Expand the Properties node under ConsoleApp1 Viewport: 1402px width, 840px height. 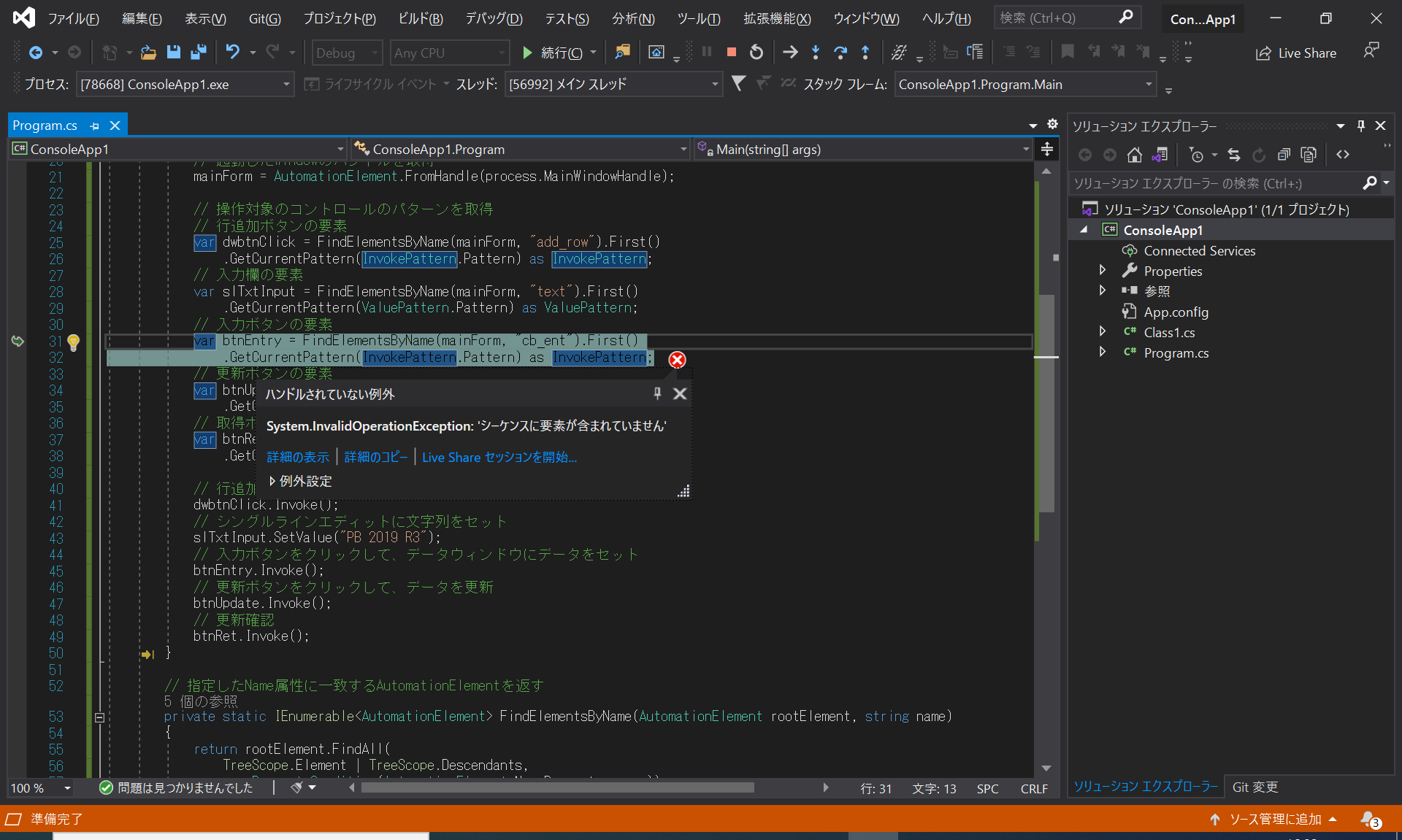pos(1103,270)
